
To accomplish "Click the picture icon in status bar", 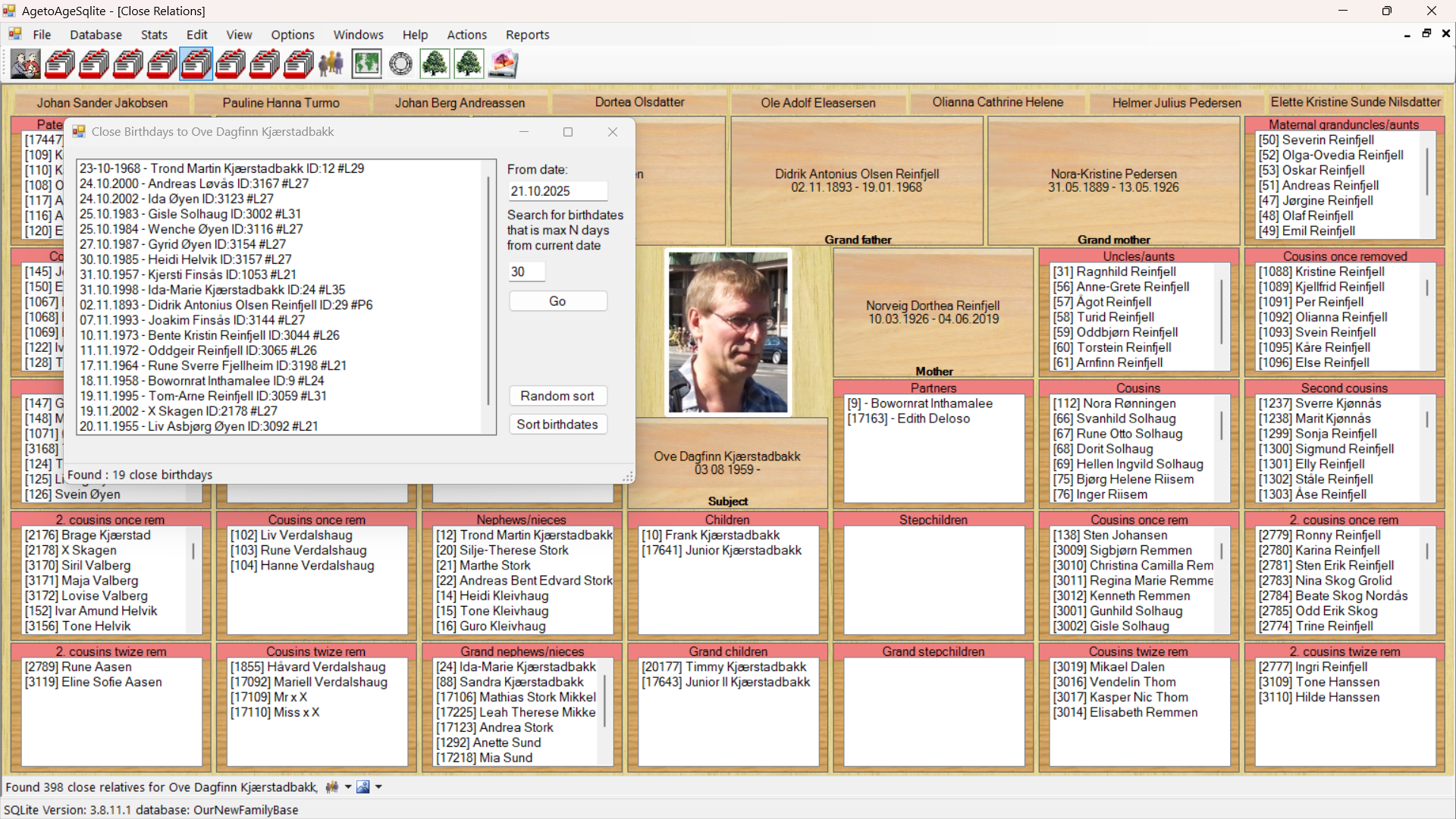I will click(363, 787).
